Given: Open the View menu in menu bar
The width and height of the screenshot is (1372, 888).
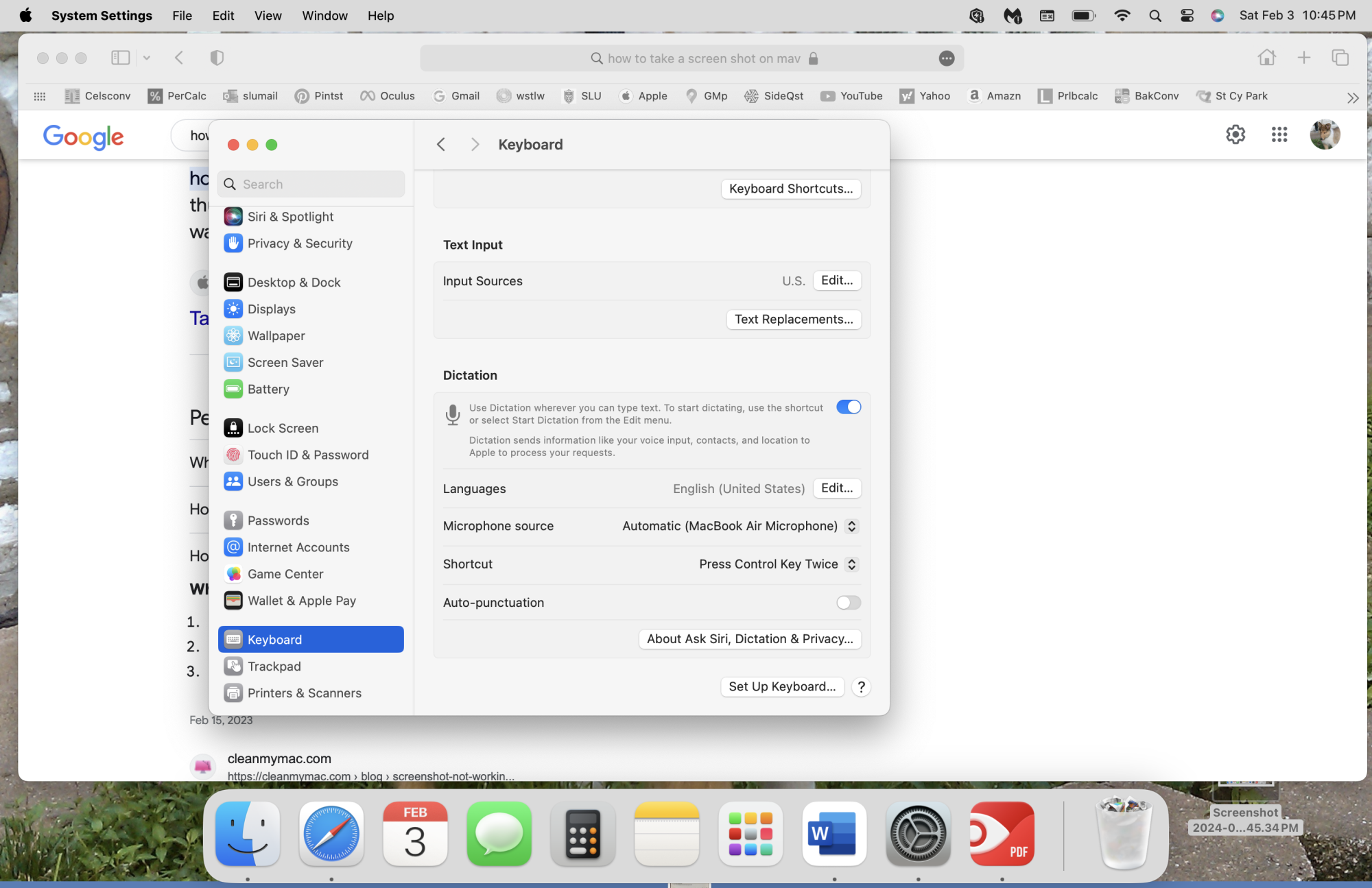Looking at the screenshot, I should pos(268,16).
